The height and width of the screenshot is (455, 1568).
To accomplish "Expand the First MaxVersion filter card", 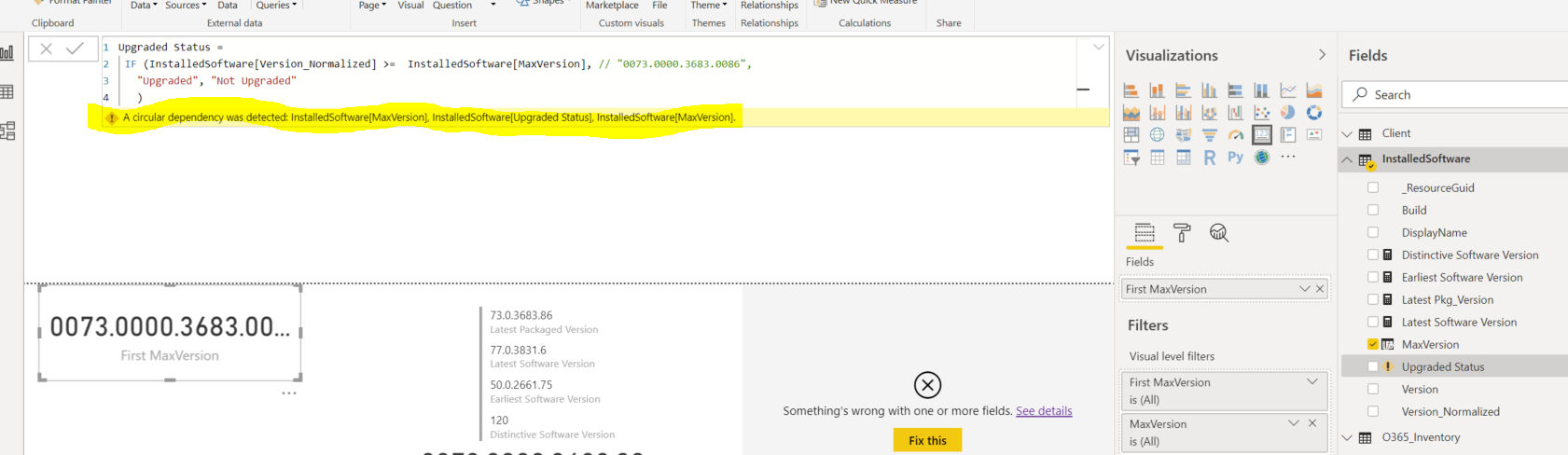I will tap(1312, 381).
